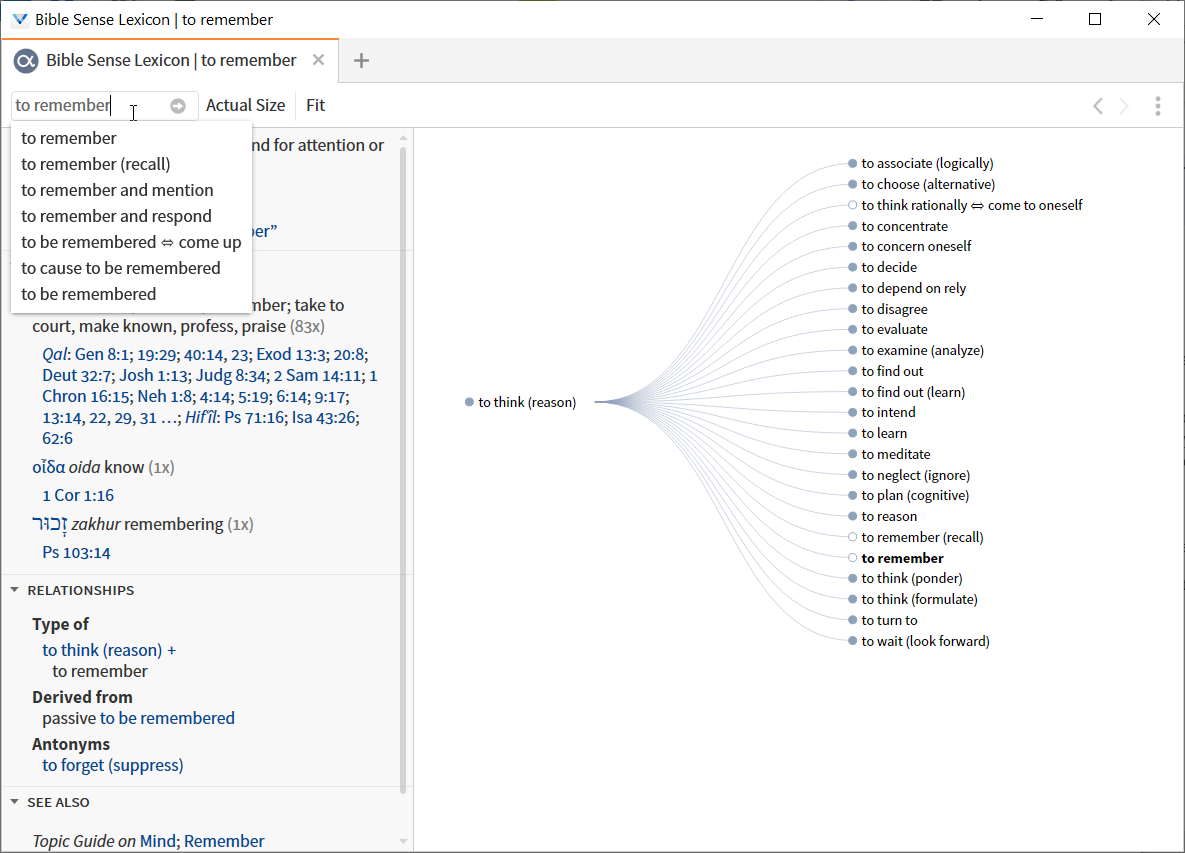Screen dimensions: 1185x853
Task: Choose 'to be remembered' suggestion at list bottom
Action: click(88, 294)
